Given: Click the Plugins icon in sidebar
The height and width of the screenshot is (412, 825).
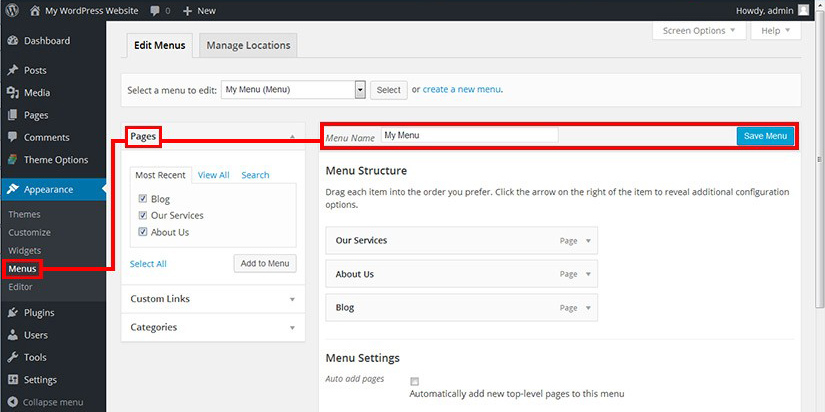Looking at the screenshot, I should click(x=12, y=313).
